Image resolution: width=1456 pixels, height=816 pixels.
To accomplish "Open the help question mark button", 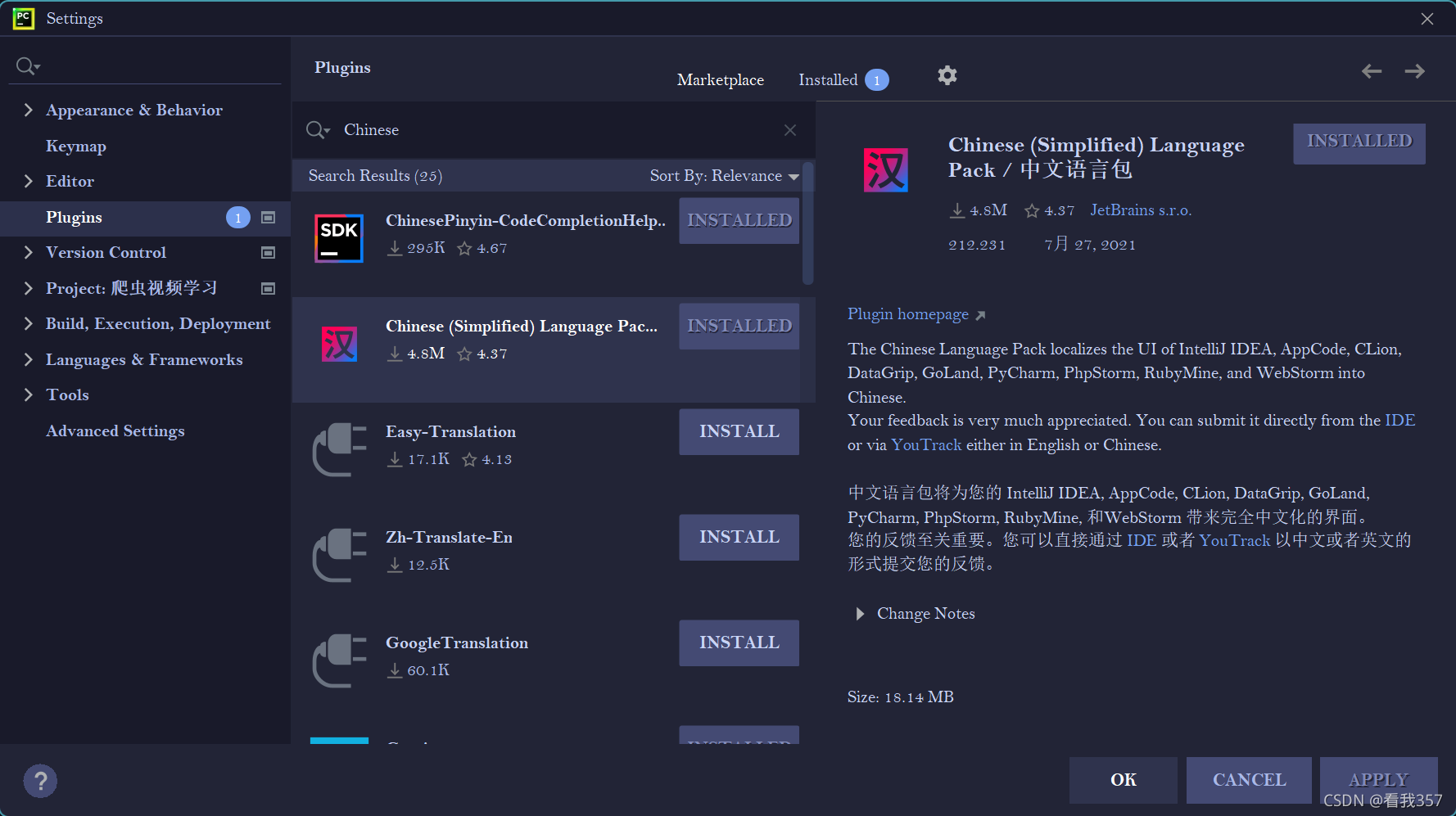I will point(40,781).
